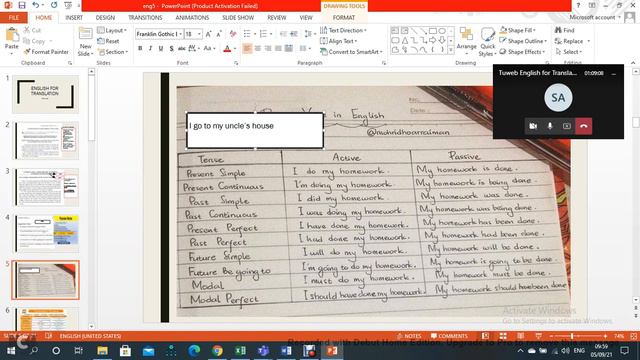
Task: Expand Shape Fill options
Action: pos(517,30)
